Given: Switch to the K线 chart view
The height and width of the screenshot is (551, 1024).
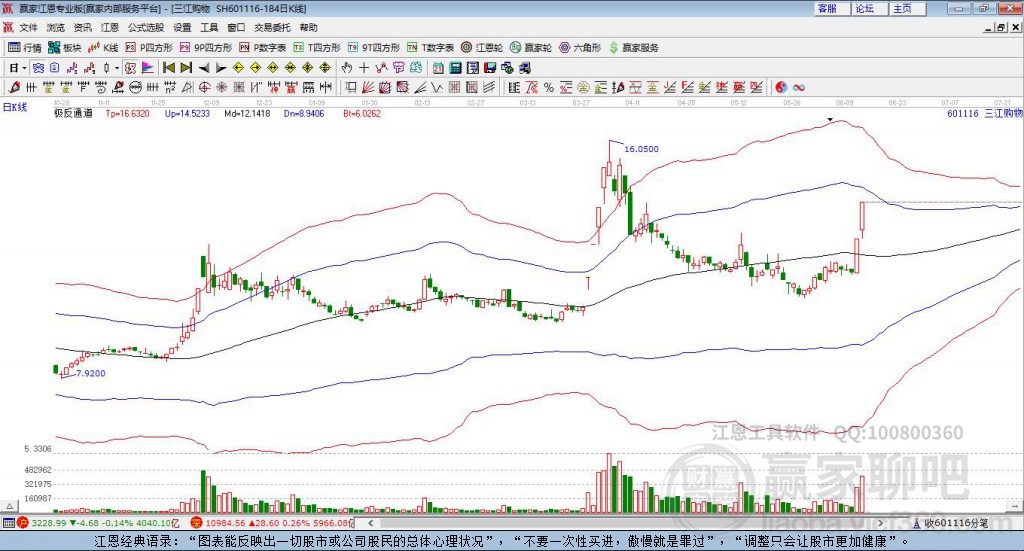Looking at the screenshot, I should tap(103, 48).
